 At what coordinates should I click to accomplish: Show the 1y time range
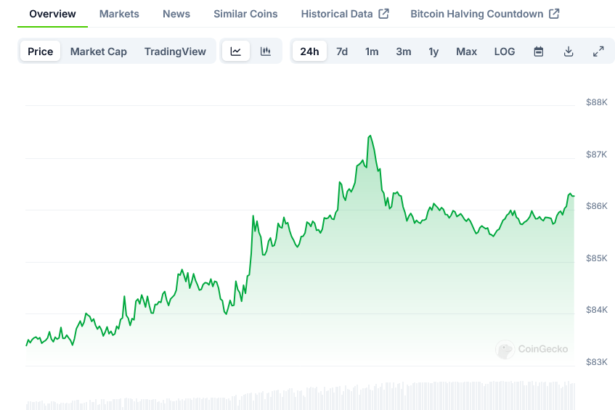(433, 51)
